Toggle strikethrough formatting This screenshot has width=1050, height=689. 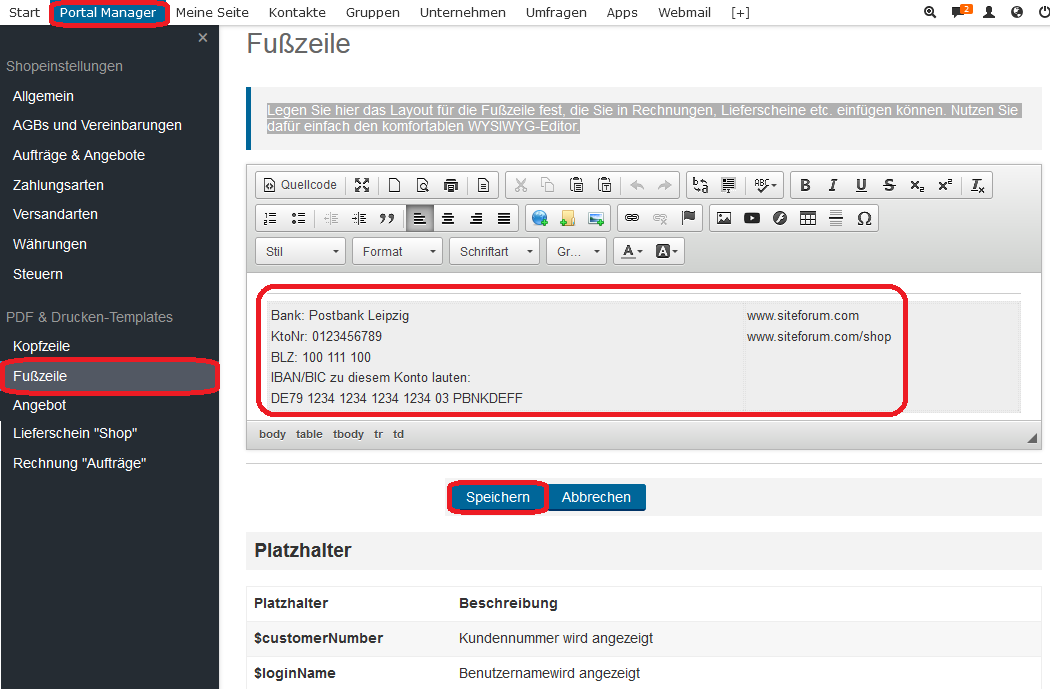(889, 185)
